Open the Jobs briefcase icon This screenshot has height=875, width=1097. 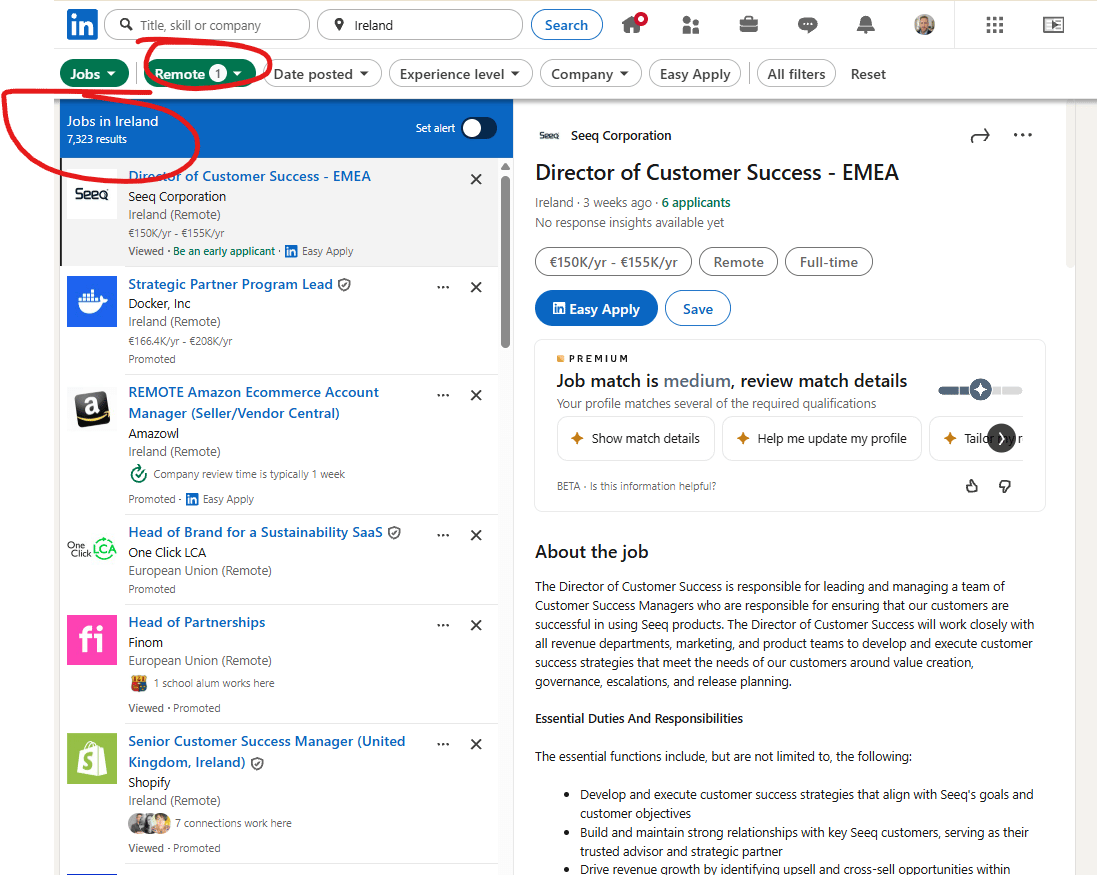(749, 25)
